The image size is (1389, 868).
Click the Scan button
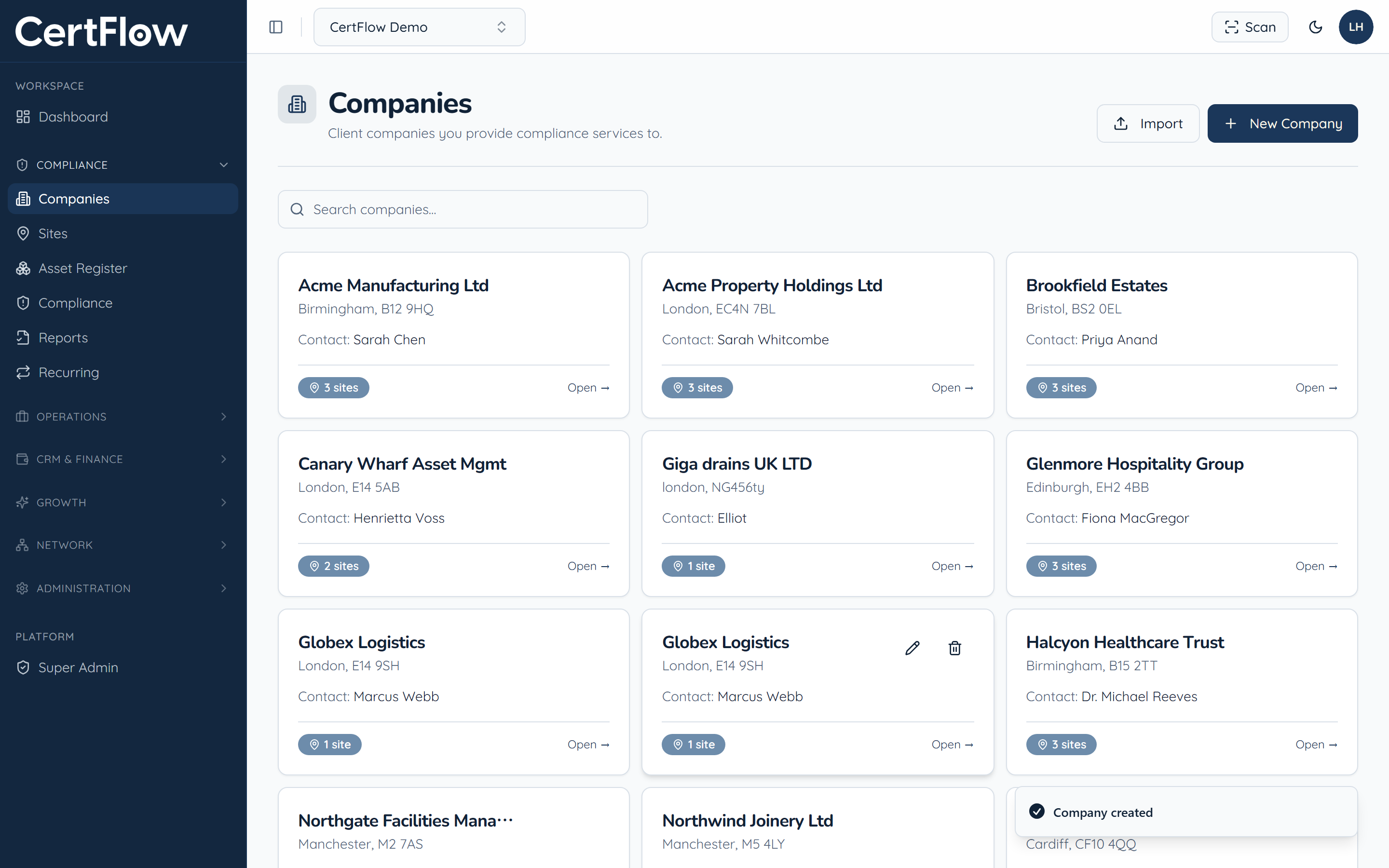pyautogui.click(x=1250, y=27)
